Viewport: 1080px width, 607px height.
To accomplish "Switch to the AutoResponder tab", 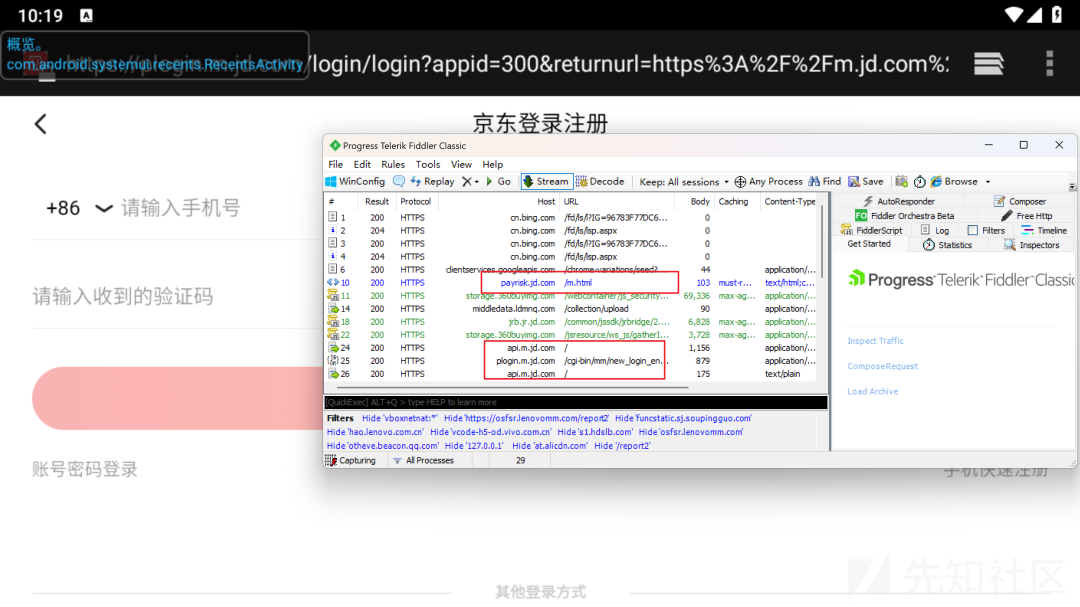I will point(899,202).
